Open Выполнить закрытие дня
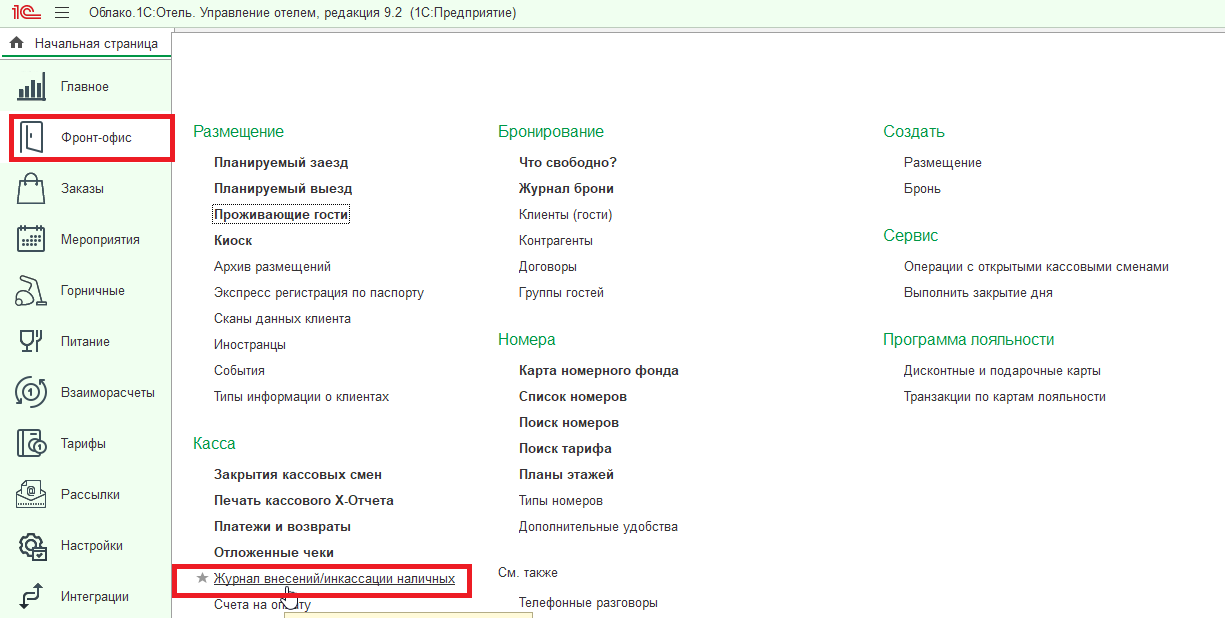The image size is (1225, 618). pyautogui.click(x=978, y=292)
